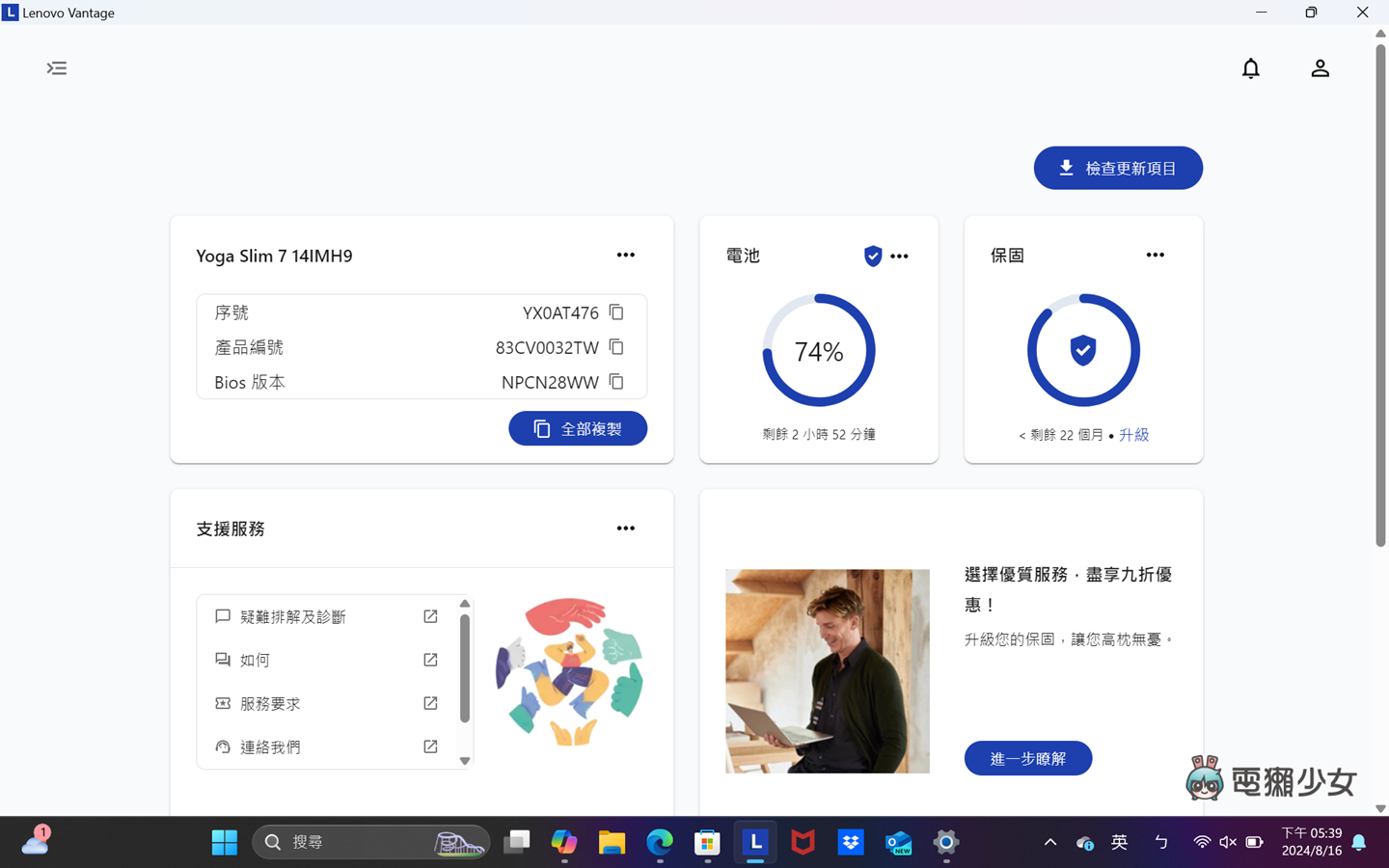Copy the Bios version NPCN28WW
This screenshot has width=1389, height=868.
(616, 382)
